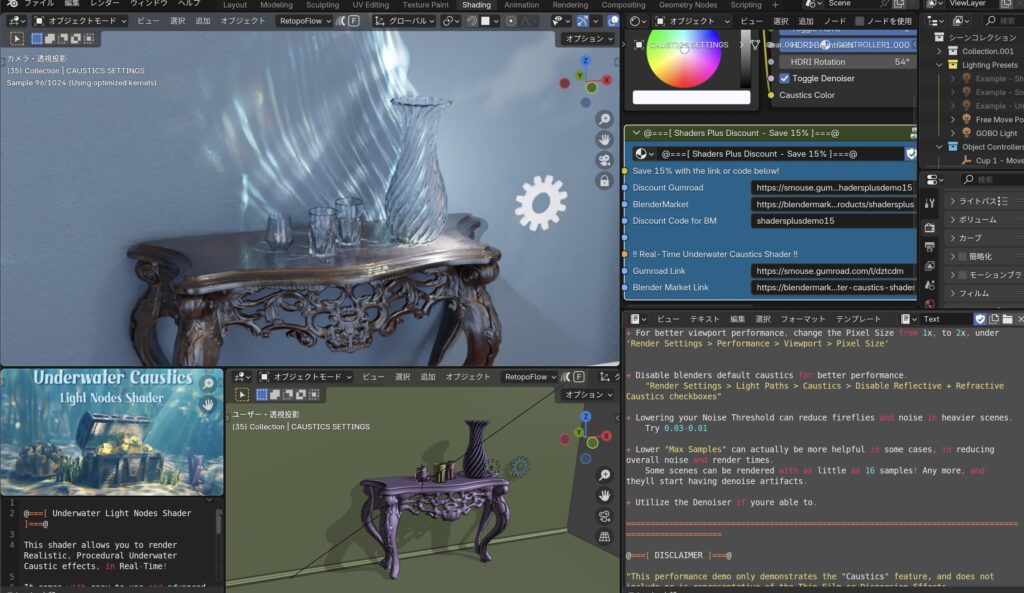Image resolution: width=1024 pixels, height=593 pixels.
Task: Click the shadersplusdemo15 discount code field
Action: pos(834,221)
